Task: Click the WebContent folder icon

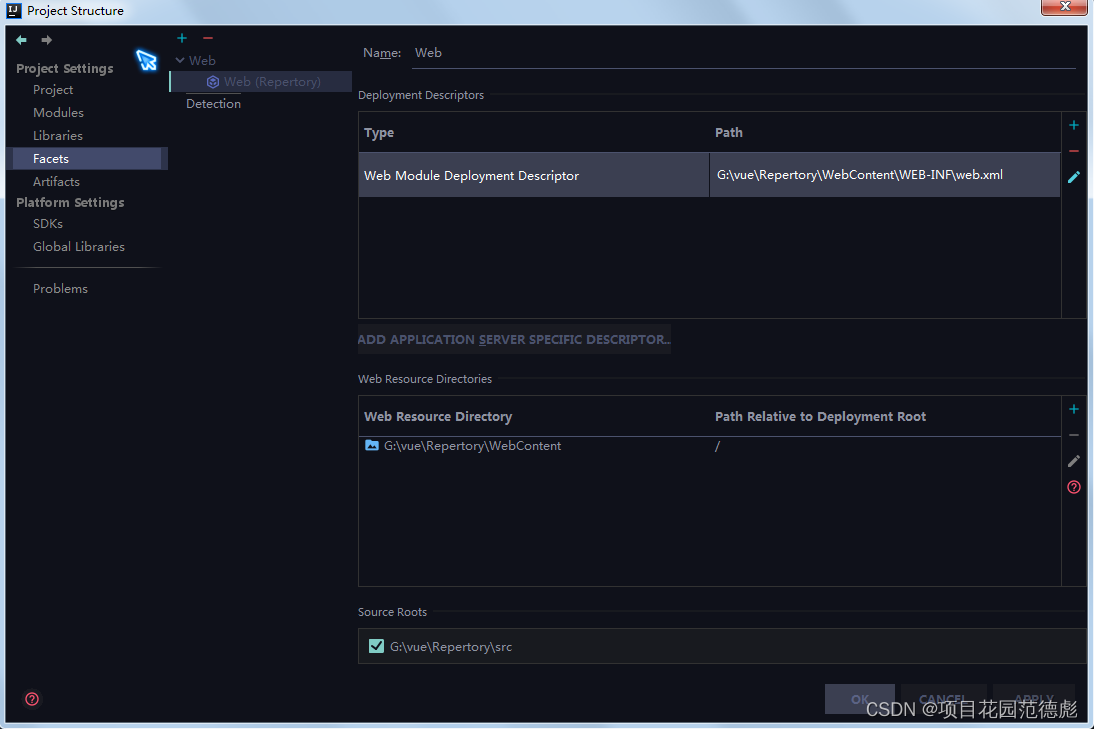Action: (372, 445)
